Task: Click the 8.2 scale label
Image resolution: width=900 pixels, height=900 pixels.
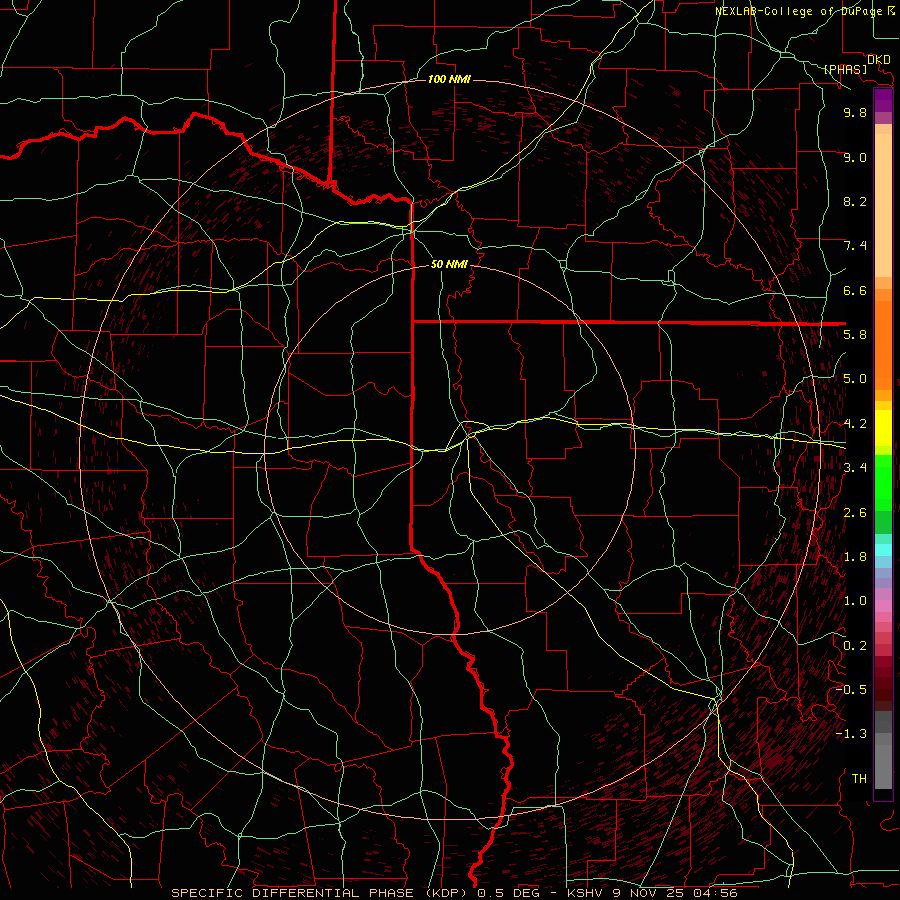Action: [855, 201]
